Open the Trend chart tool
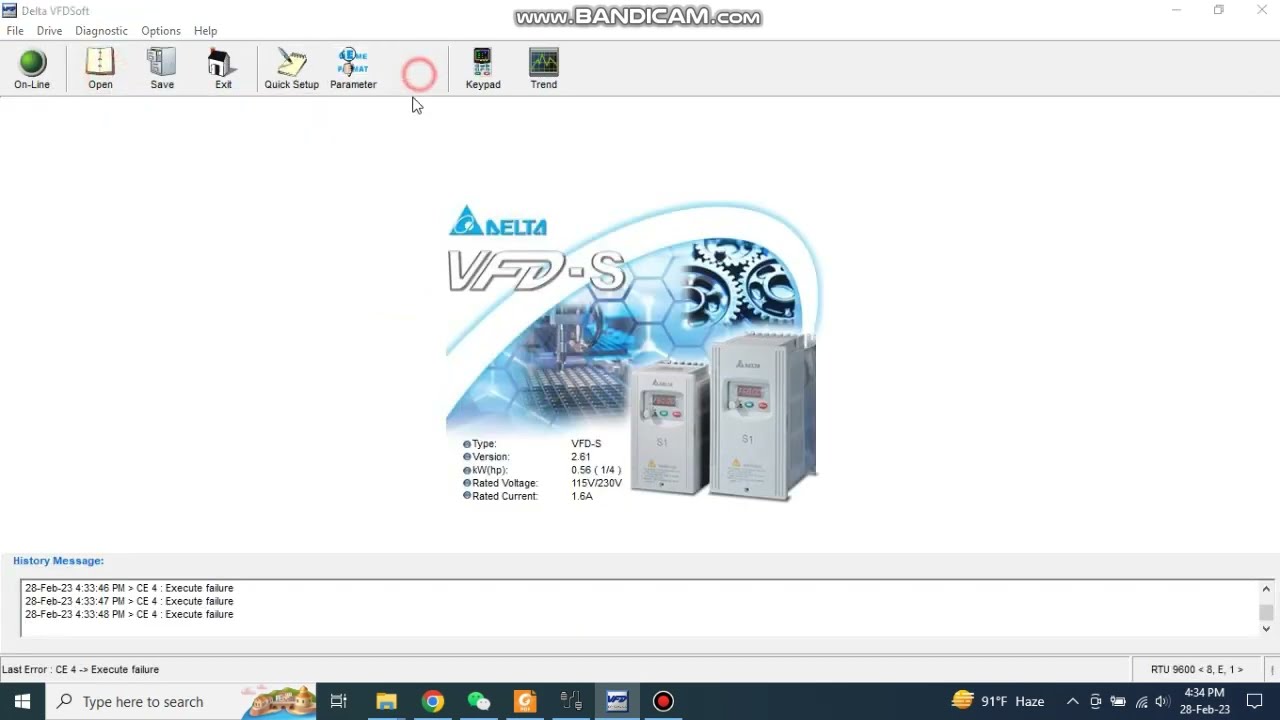1280x720 pixels. point(544,69)
